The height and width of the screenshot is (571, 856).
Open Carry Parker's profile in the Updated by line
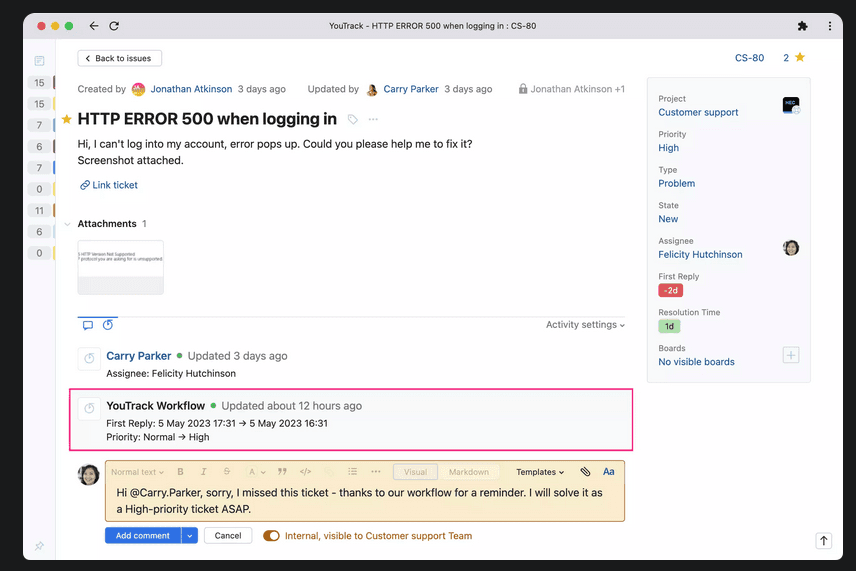(x=411, y=89)
